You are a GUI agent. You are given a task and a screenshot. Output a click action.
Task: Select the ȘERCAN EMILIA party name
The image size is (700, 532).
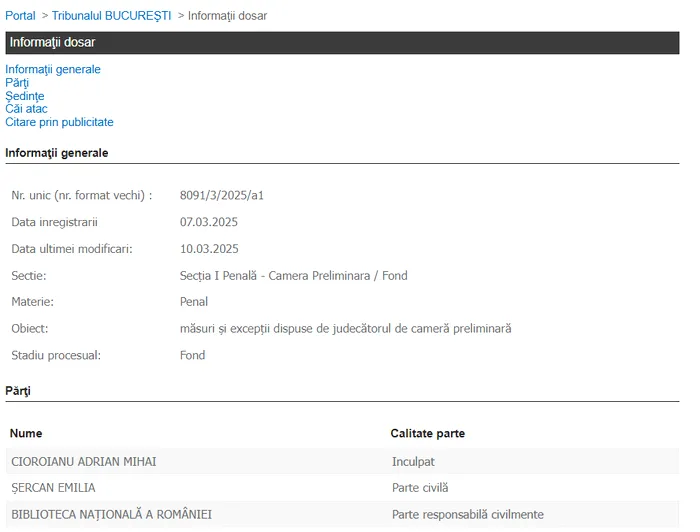point(53,488)
